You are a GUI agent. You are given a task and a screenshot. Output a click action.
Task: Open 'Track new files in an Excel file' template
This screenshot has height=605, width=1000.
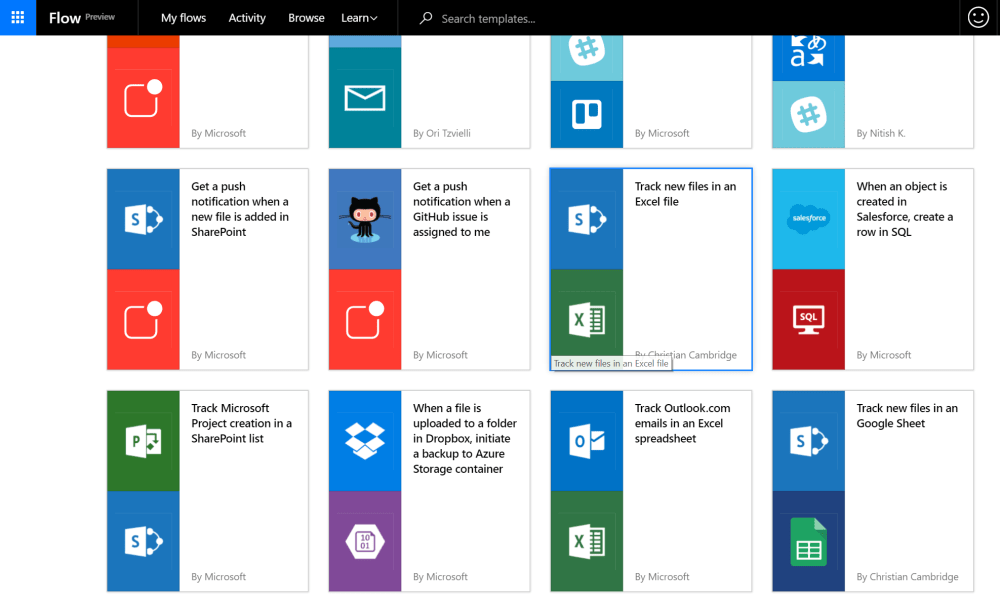(x=685, y=194)
